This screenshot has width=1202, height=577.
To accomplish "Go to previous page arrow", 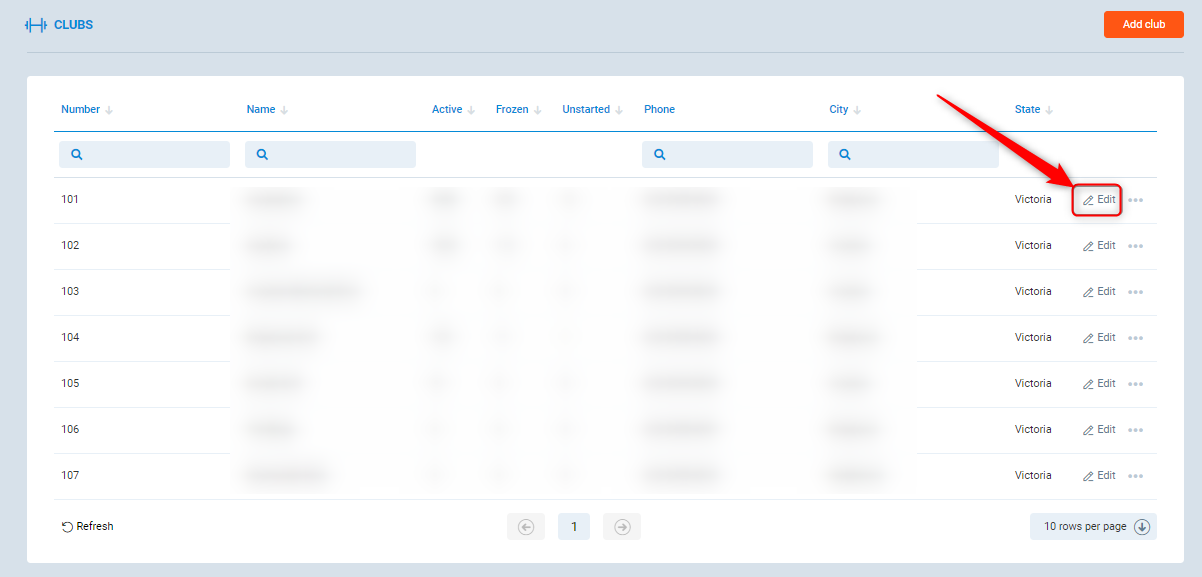I will pos(526,527).
